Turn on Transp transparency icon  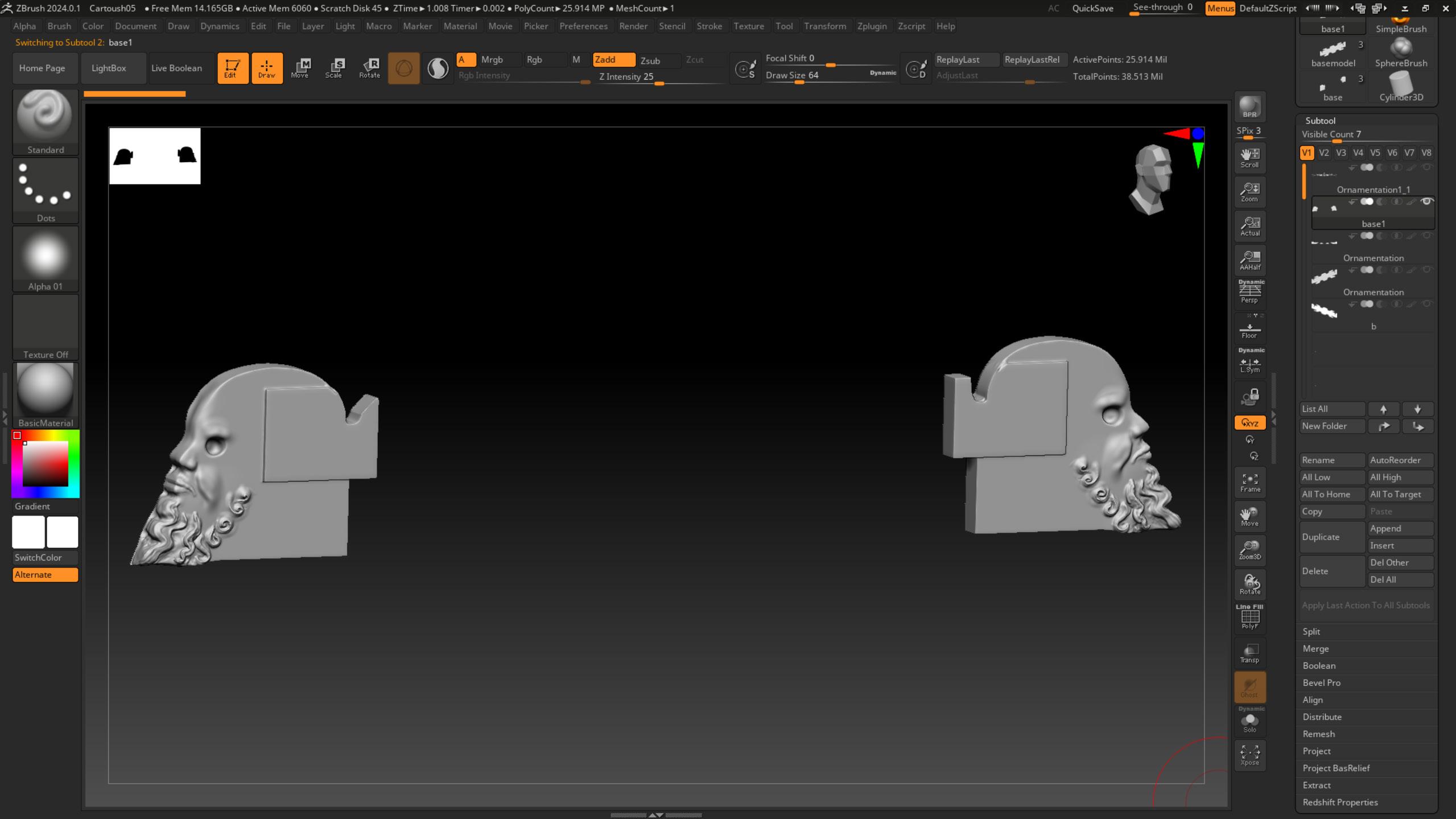pyautogui.click(x=1249, y=653)
